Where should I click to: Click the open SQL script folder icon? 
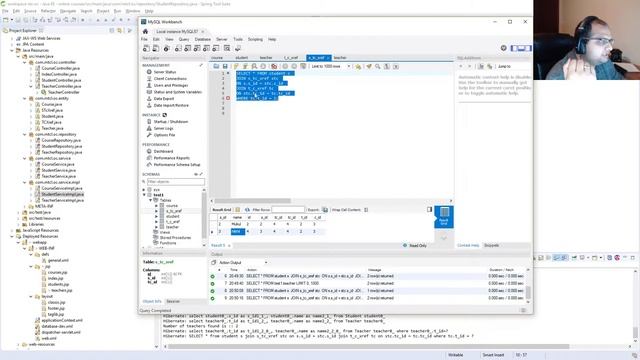pos(216,66)
